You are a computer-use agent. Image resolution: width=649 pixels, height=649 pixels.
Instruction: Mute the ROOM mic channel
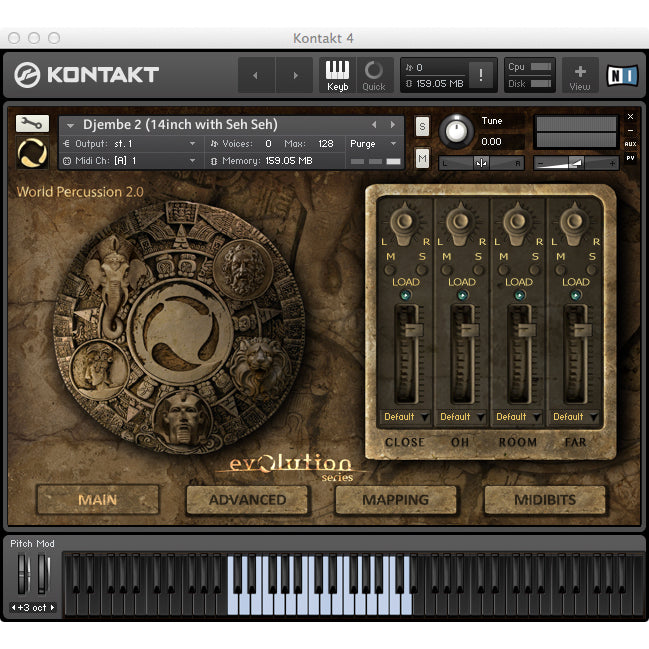[503, 270]
